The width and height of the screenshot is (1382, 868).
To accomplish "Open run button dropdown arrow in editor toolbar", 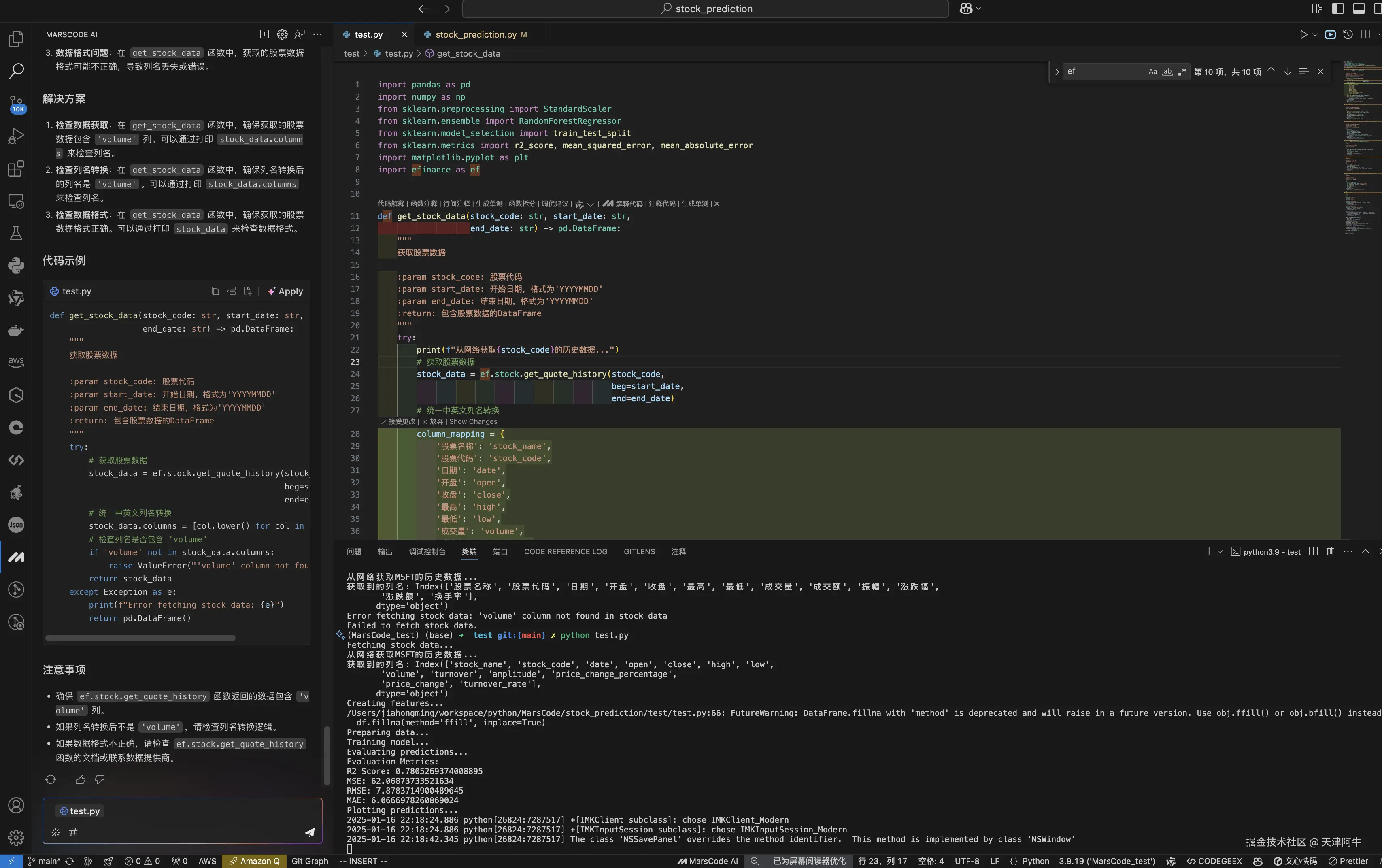I will point(1315,34).
